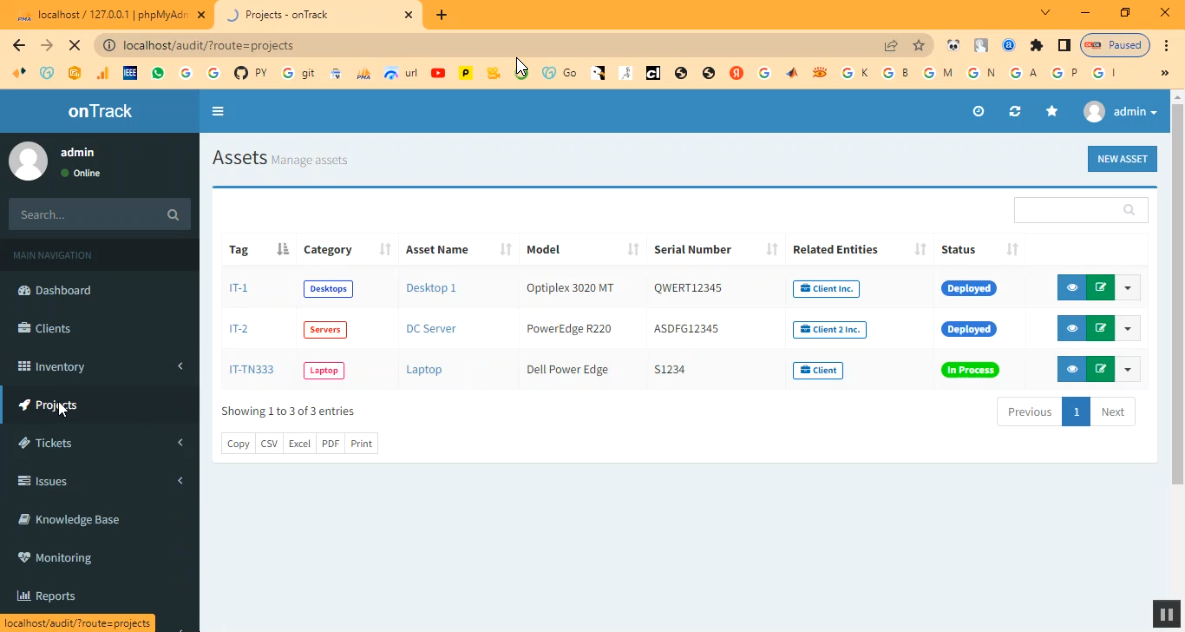The image size is (1185, 632).
Task: Click the hamburger sidebar toggle icon
Action: coord(218,111)
